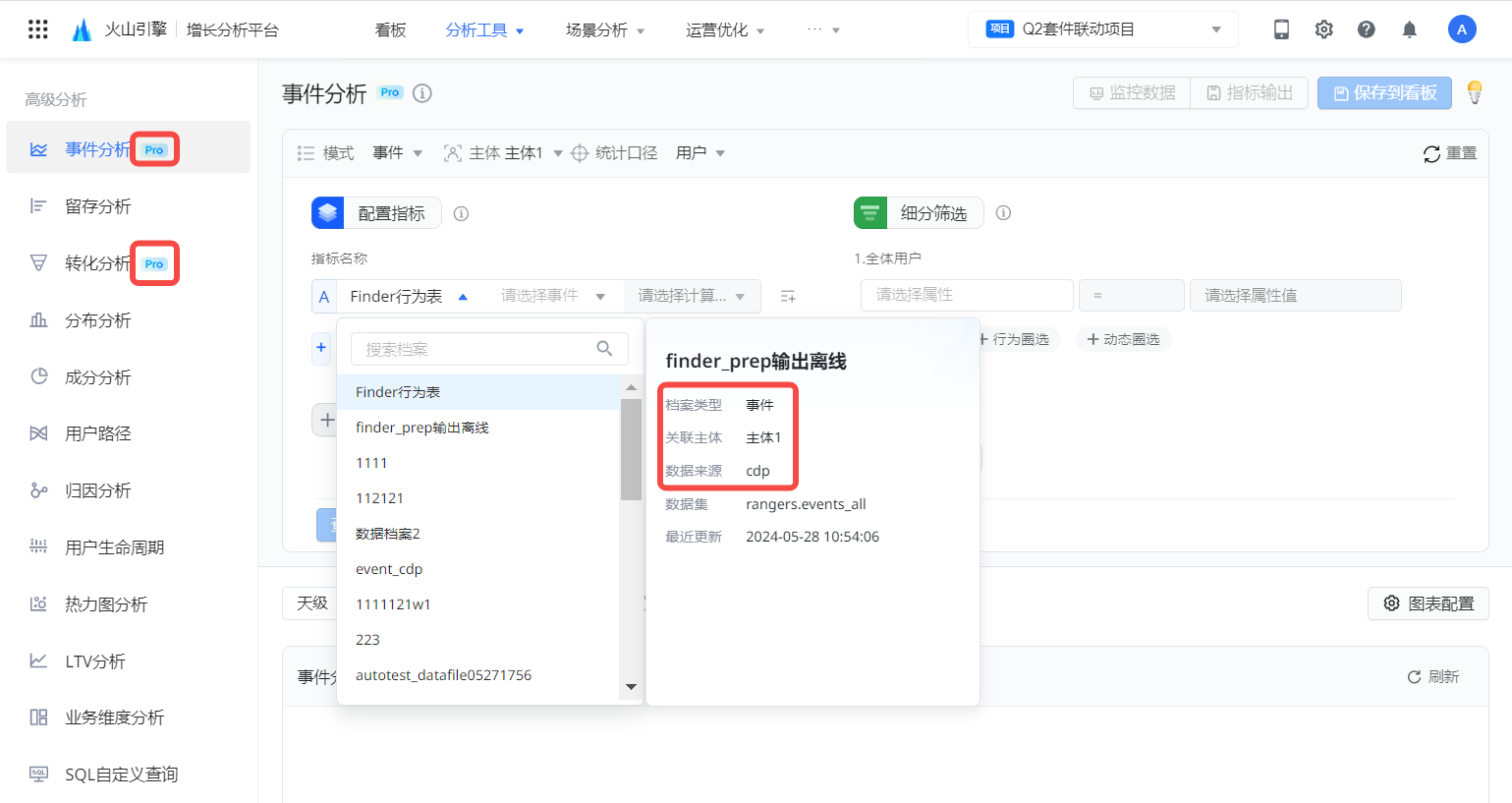Click the 搜索档案 search field
The image size is (1512, 803).
pos(489,349)
